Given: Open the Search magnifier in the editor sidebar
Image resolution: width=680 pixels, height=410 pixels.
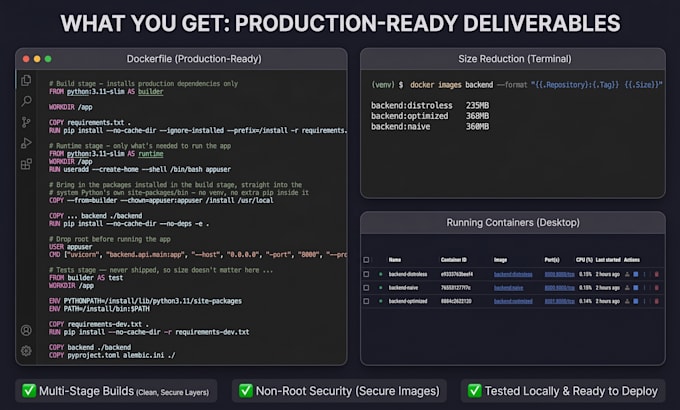Looking at the screenshot, I should click(x=26, y=101).
